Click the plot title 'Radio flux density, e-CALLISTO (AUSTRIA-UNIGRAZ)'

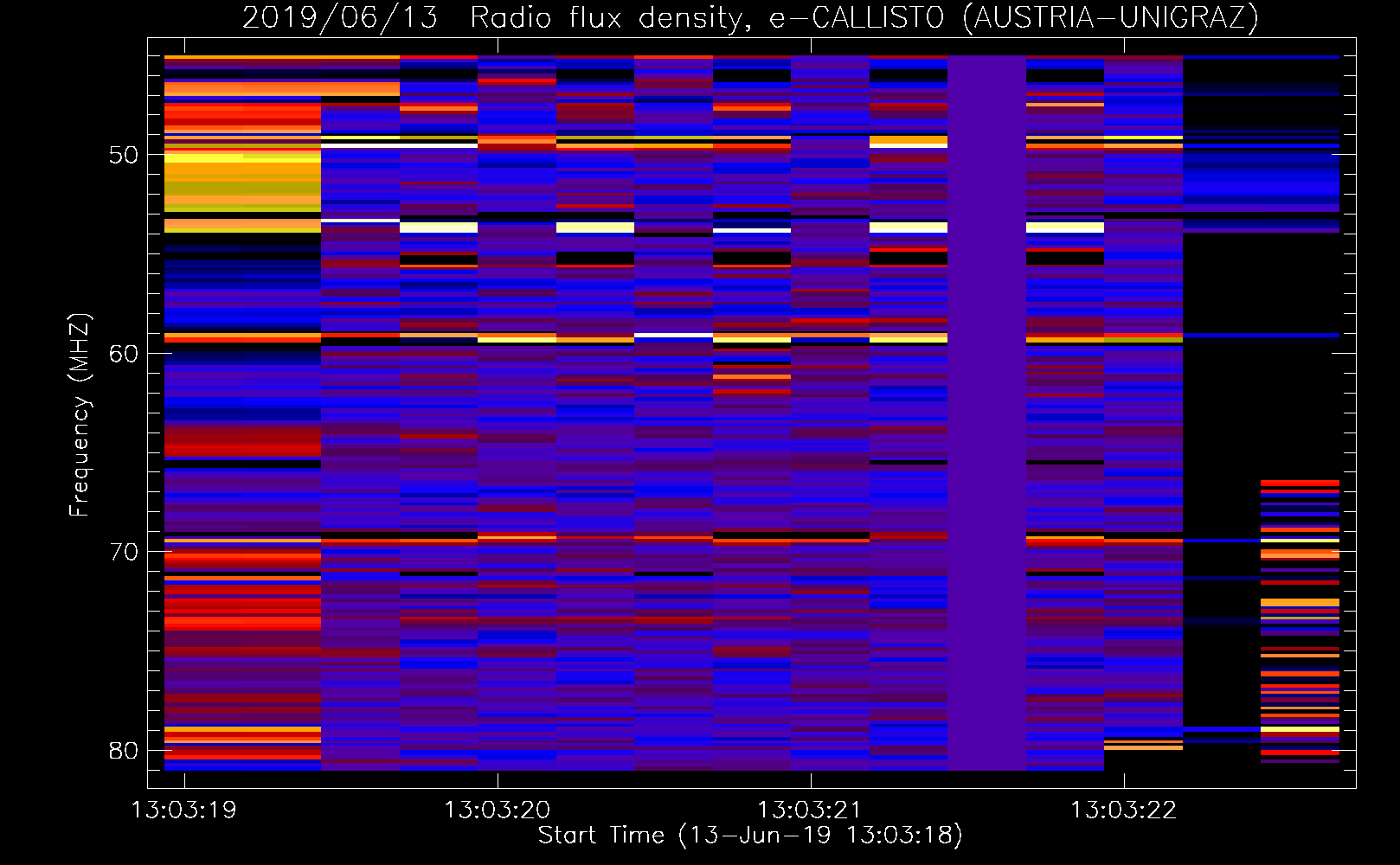point(864,17)
